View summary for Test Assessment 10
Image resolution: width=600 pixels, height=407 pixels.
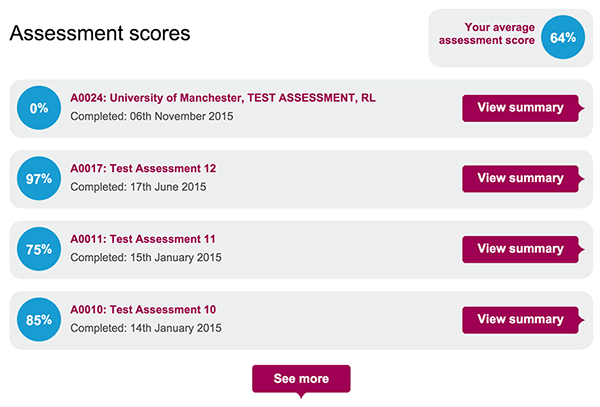[x=520, y=320]
